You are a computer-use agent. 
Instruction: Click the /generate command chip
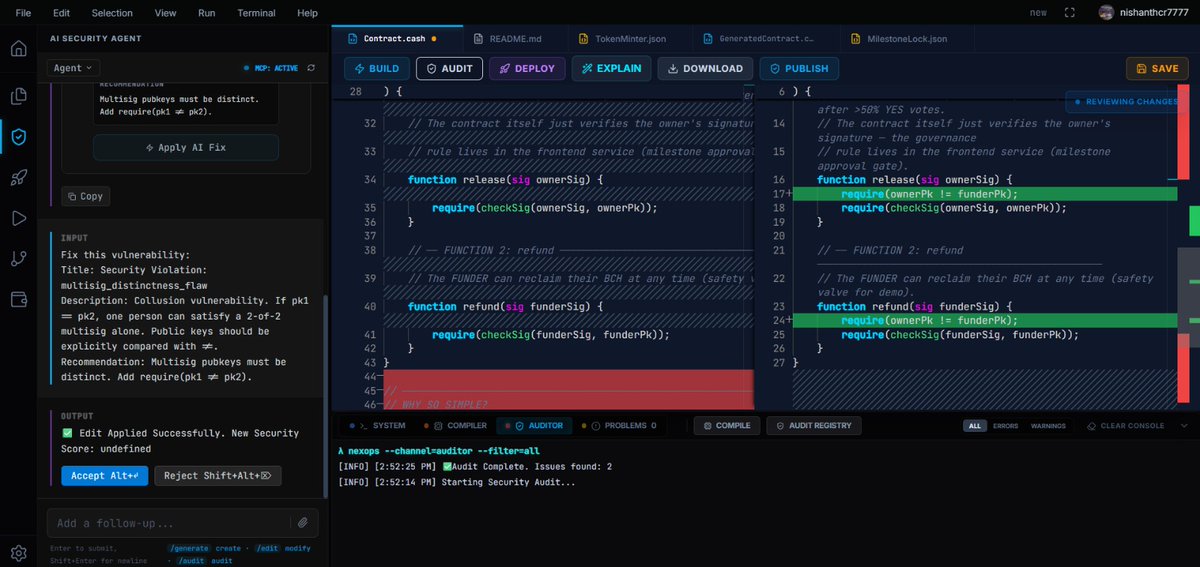point(189,548)
